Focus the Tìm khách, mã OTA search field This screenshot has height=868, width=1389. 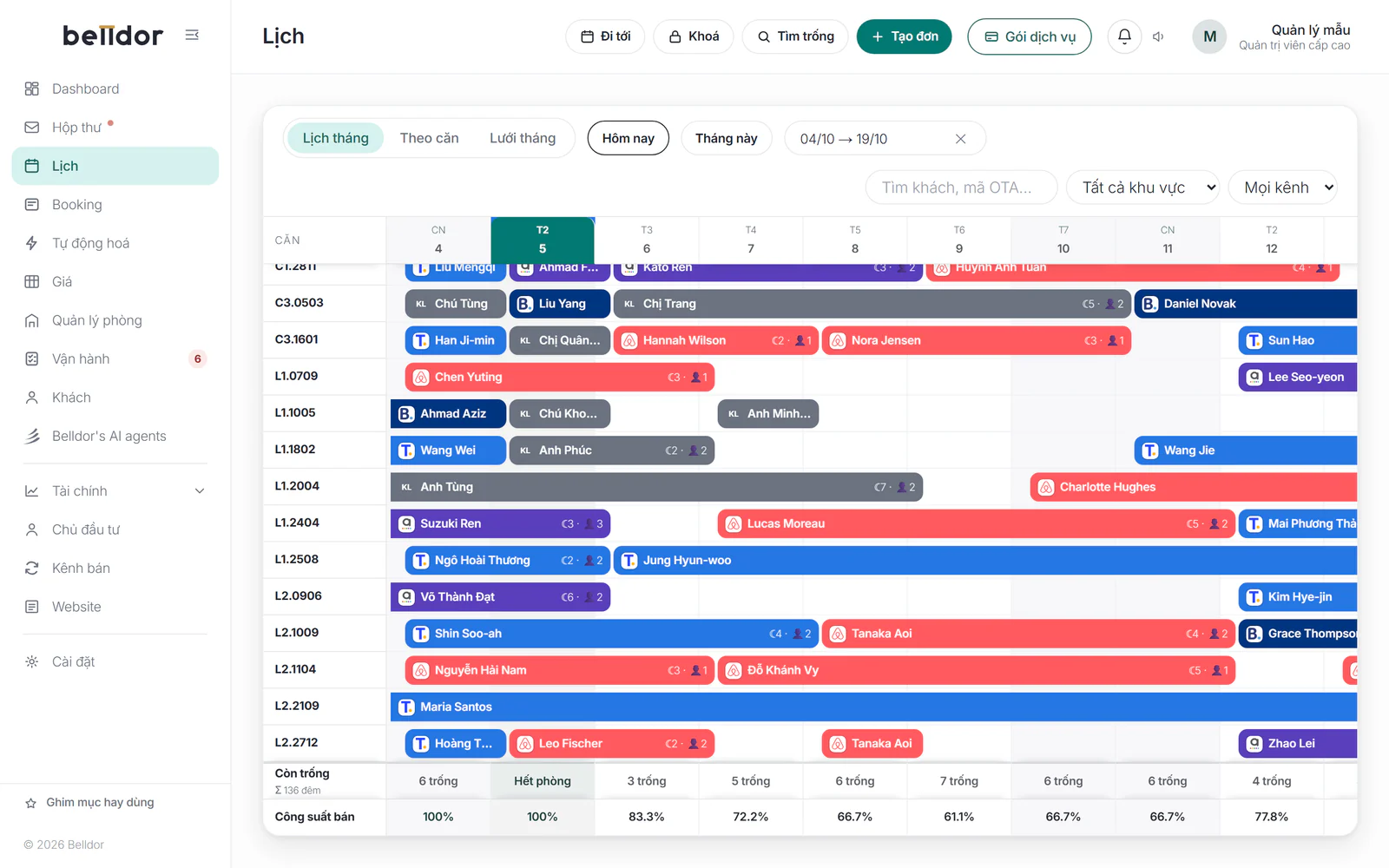click(962, 187)
